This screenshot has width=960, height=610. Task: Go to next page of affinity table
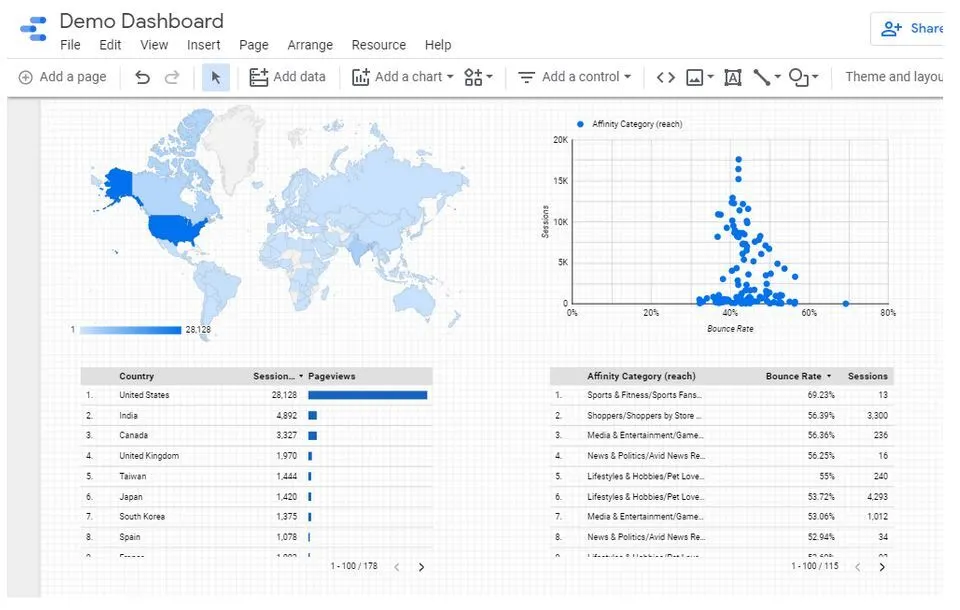tap(882, 567)
